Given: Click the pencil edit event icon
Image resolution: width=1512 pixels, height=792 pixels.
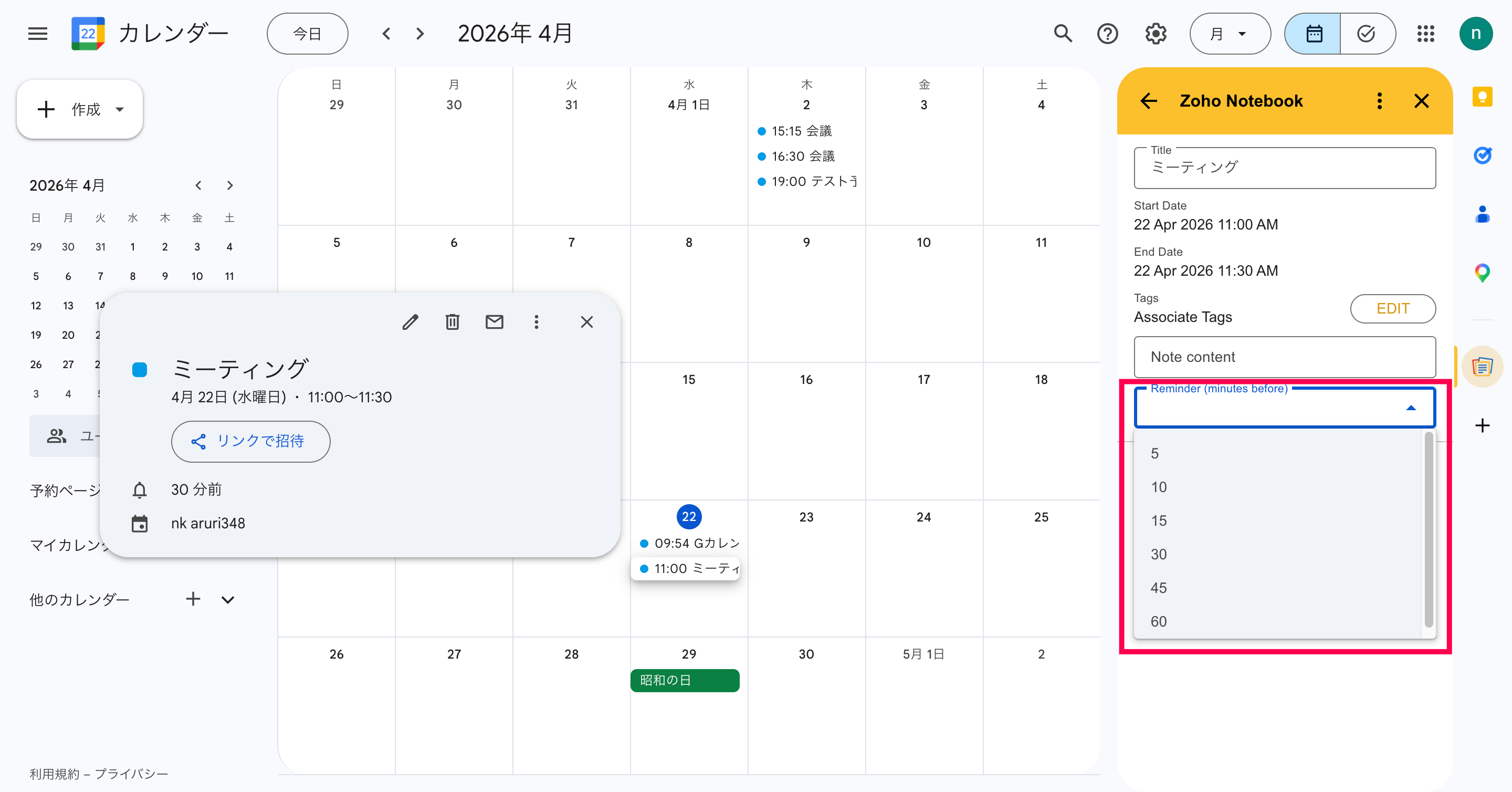Looking at the screenshot, I should coord(410,322).
